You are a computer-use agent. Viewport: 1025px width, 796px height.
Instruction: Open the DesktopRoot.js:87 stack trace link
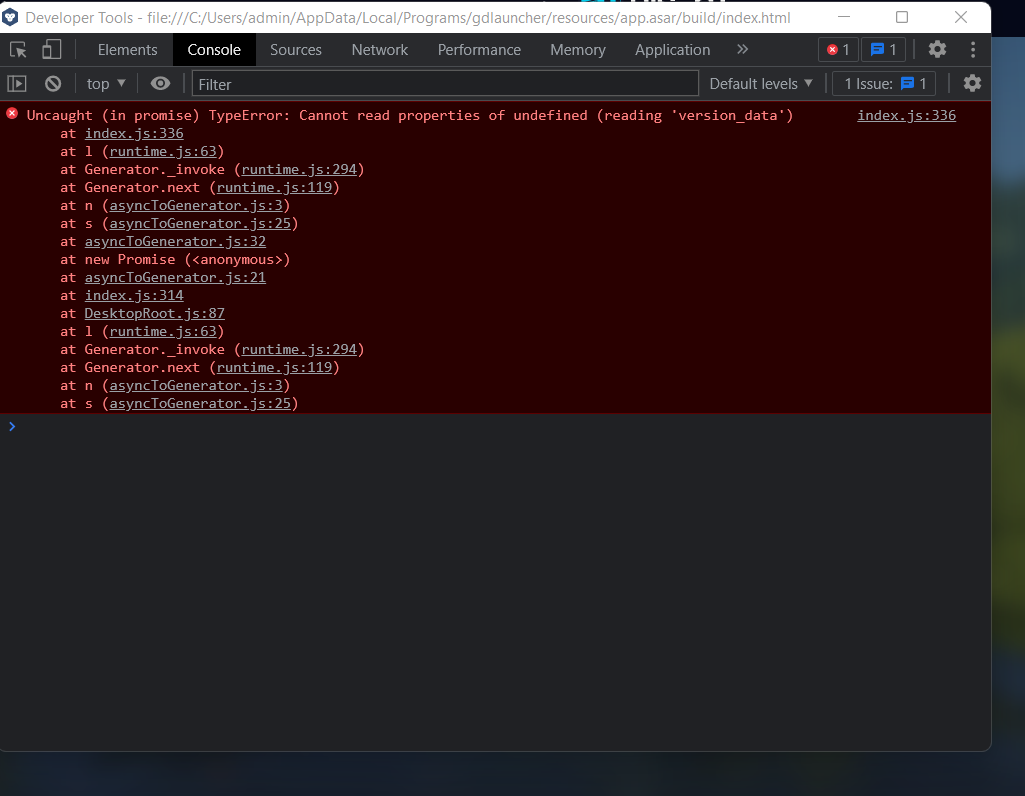click(x=154, y=313)
